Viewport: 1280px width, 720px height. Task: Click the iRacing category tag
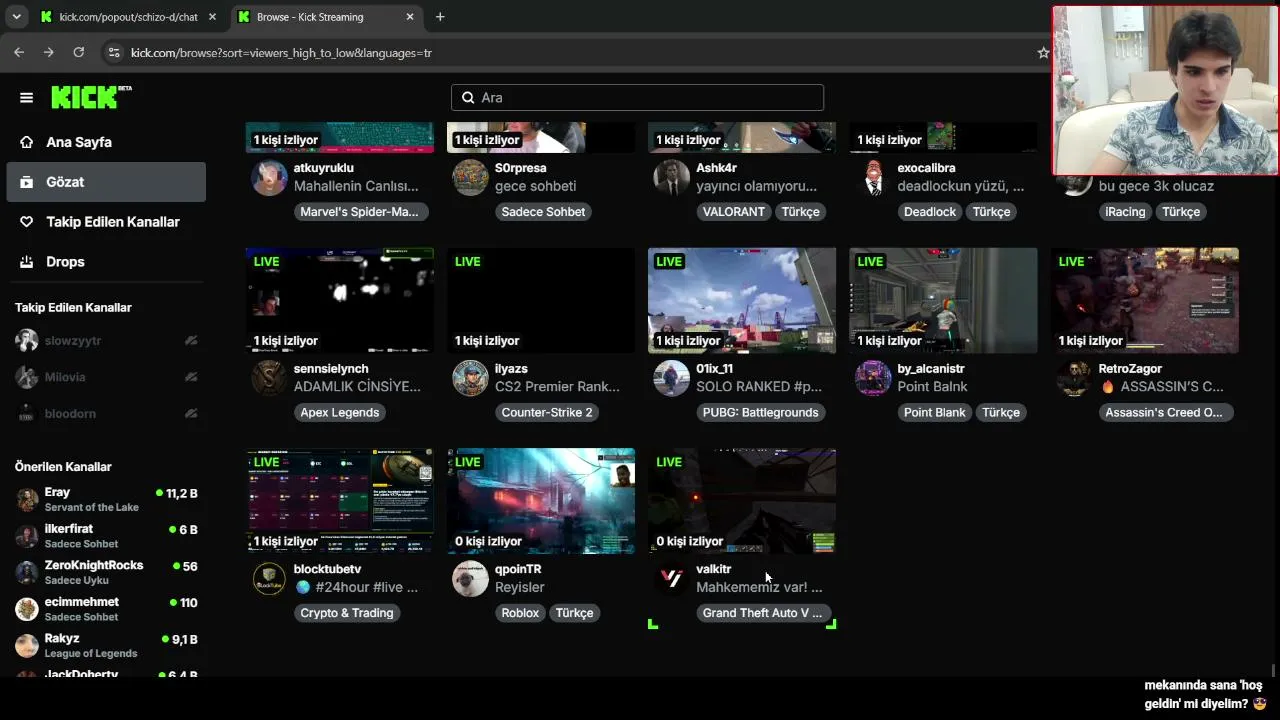tap(1125, 212)
